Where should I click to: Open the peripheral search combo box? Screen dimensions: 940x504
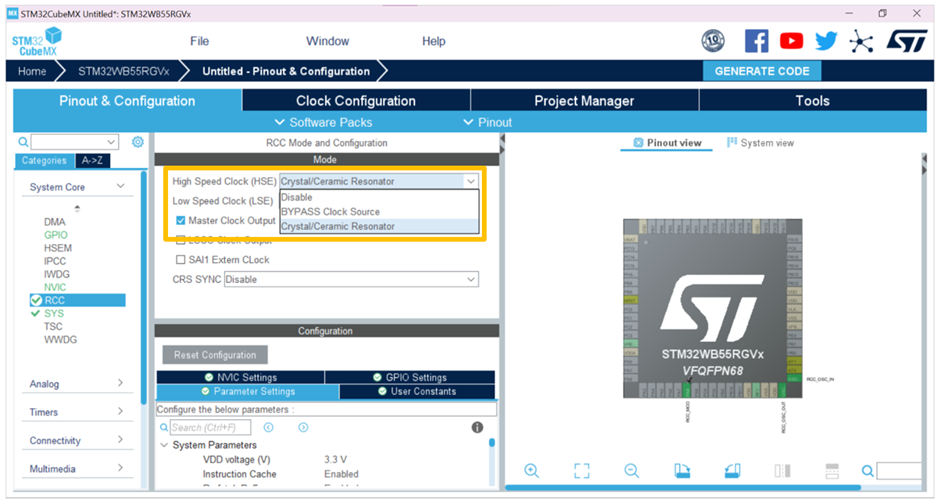74,142
